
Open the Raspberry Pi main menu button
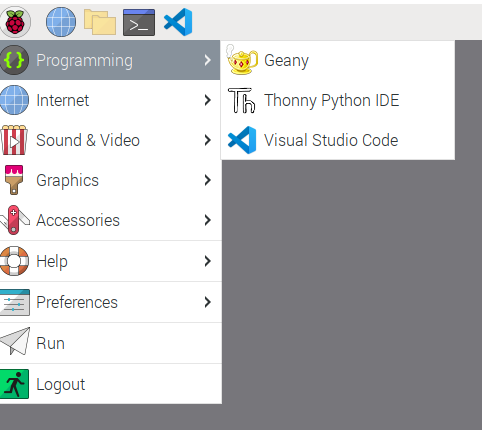click(x=15, y=22)
